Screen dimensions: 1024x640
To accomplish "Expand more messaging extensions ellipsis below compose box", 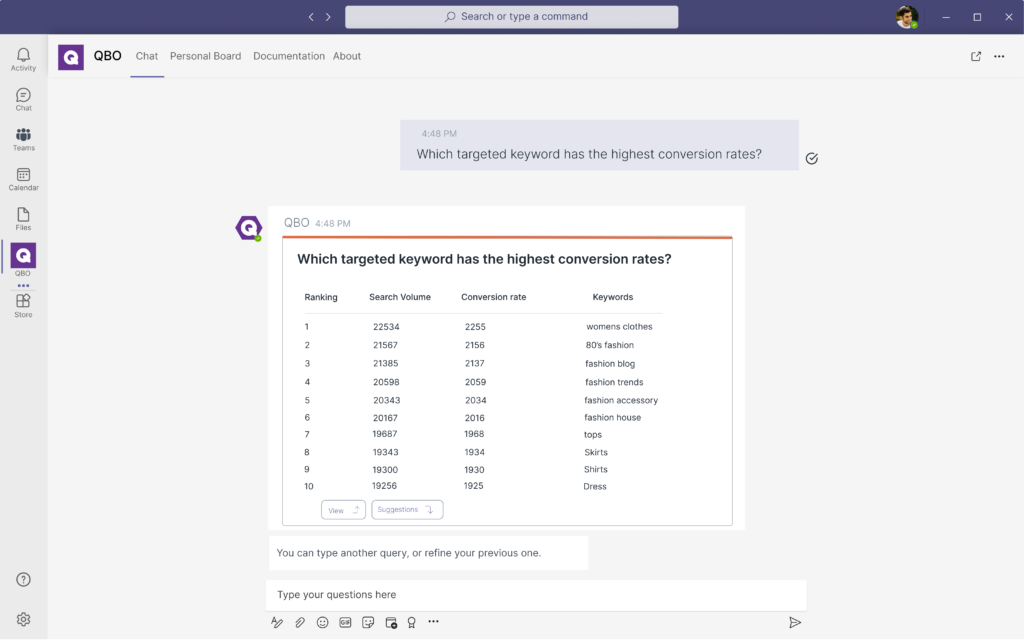I will tap(433, 622).
